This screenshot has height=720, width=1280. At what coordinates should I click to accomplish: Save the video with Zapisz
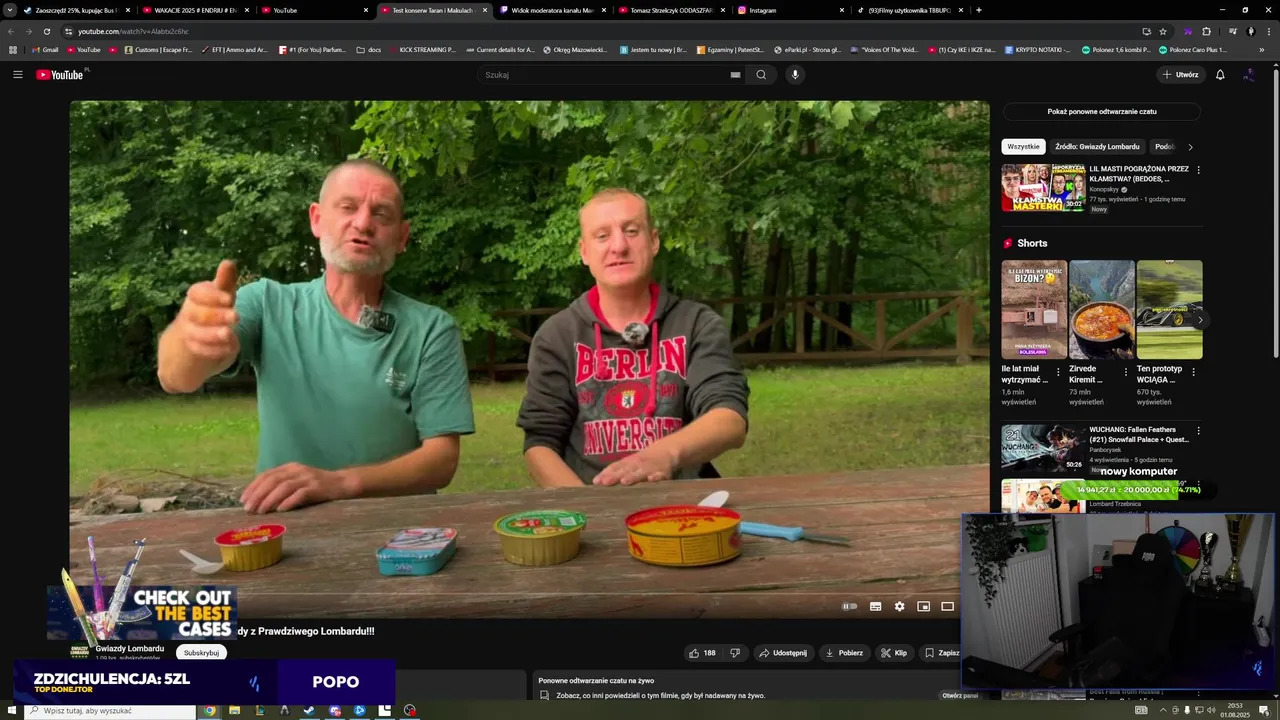942,653
